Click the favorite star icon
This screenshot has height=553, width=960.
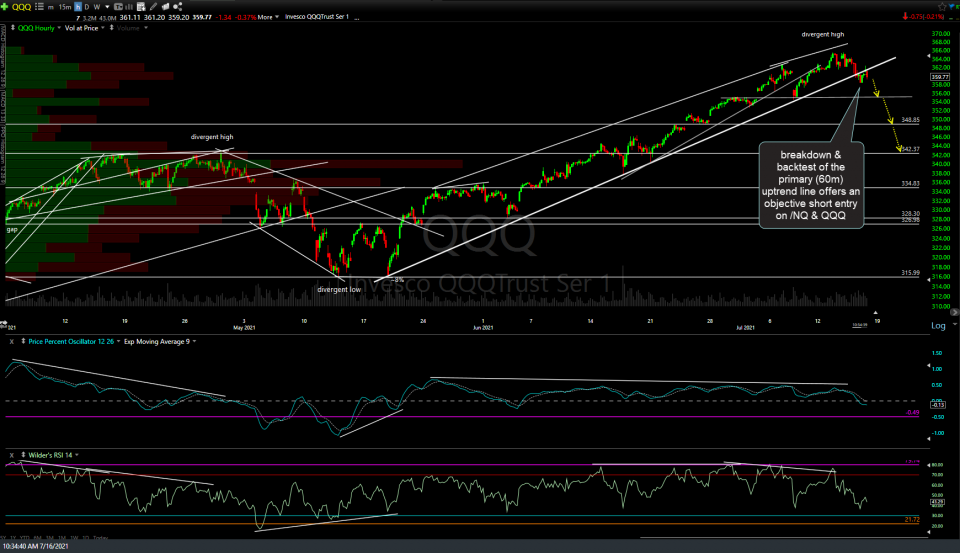pyautogui.click(x=942, y=7)
